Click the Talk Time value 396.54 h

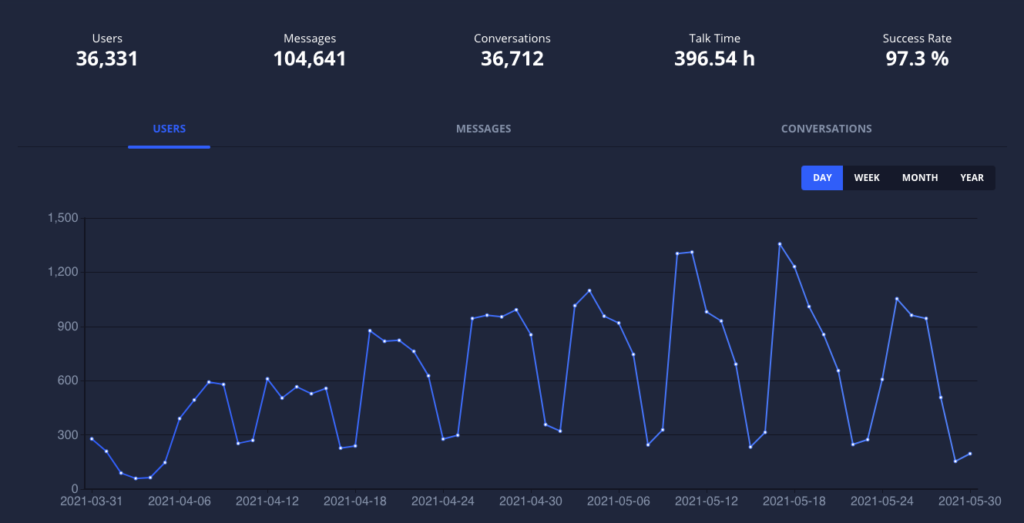[x=714, y=59]
